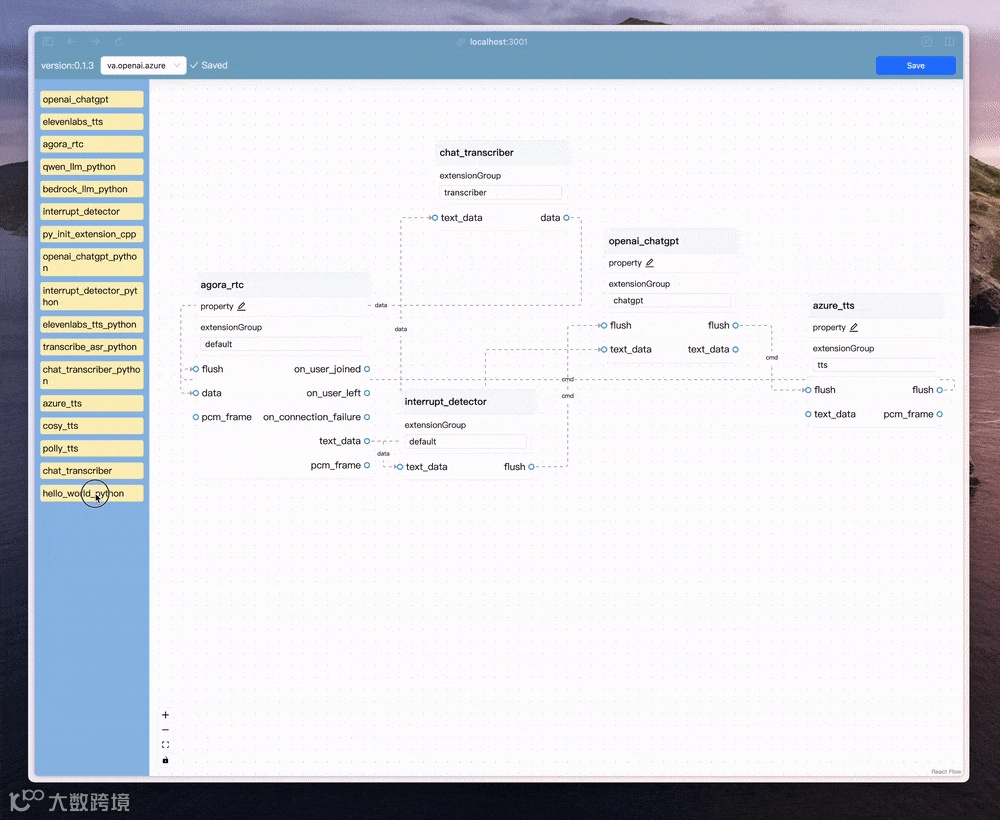
Task: Click the openai_chatgpt node header on the canvas
Action: pos(671,241)
